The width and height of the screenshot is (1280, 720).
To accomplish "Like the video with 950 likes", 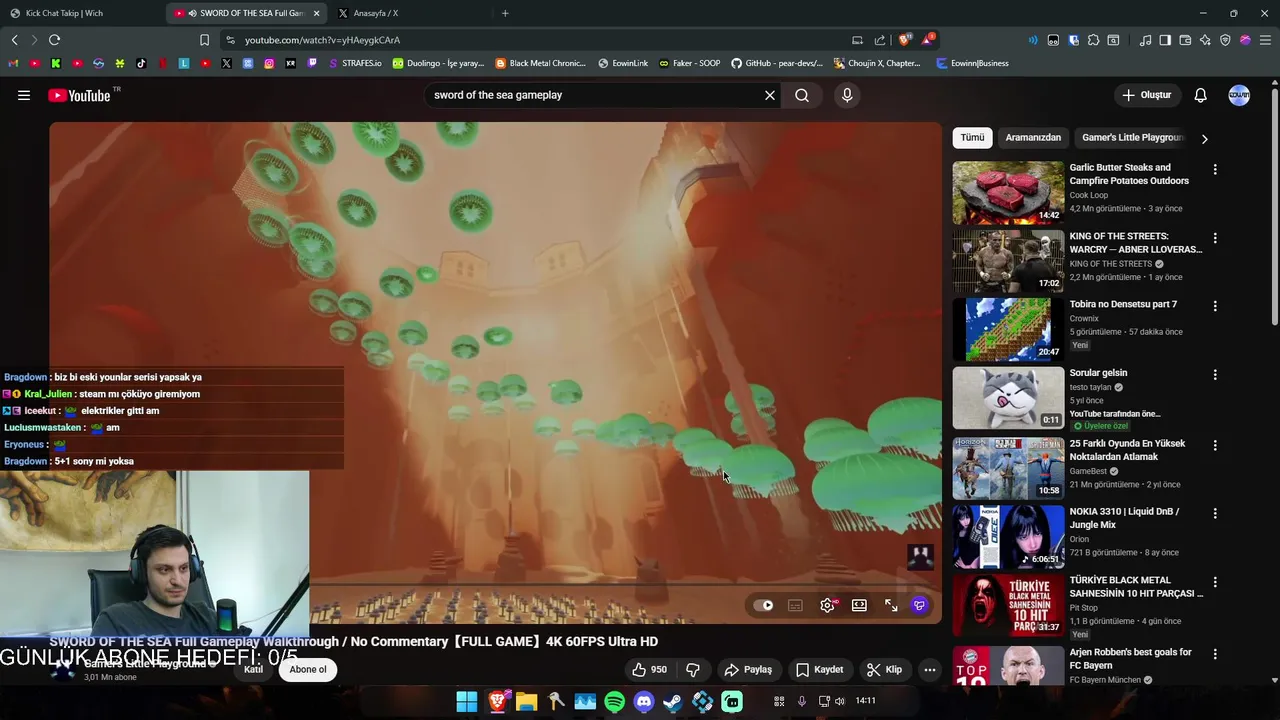I will point(649,670).
